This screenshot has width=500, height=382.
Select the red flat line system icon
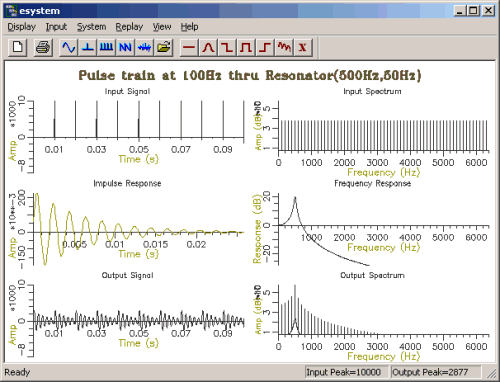tap(189, 47)
